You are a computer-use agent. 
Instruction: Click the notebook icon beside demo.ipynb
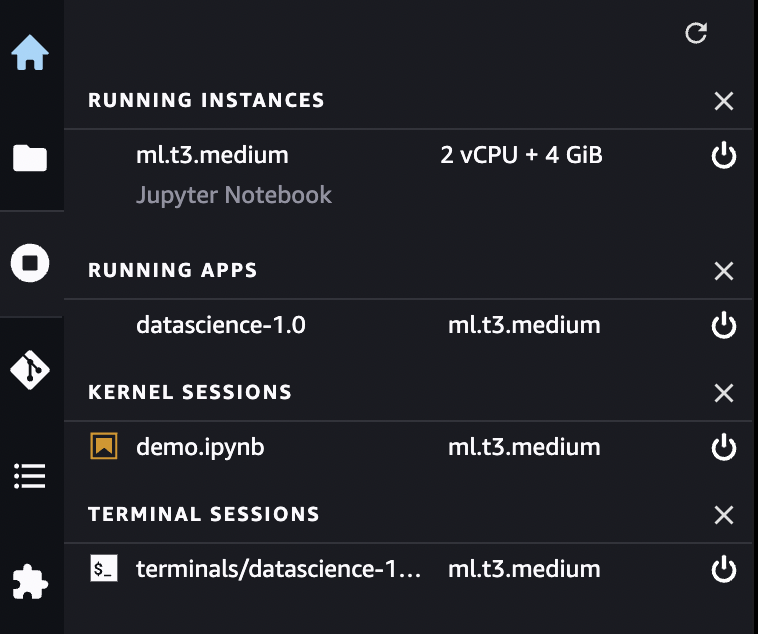[103, 447]
